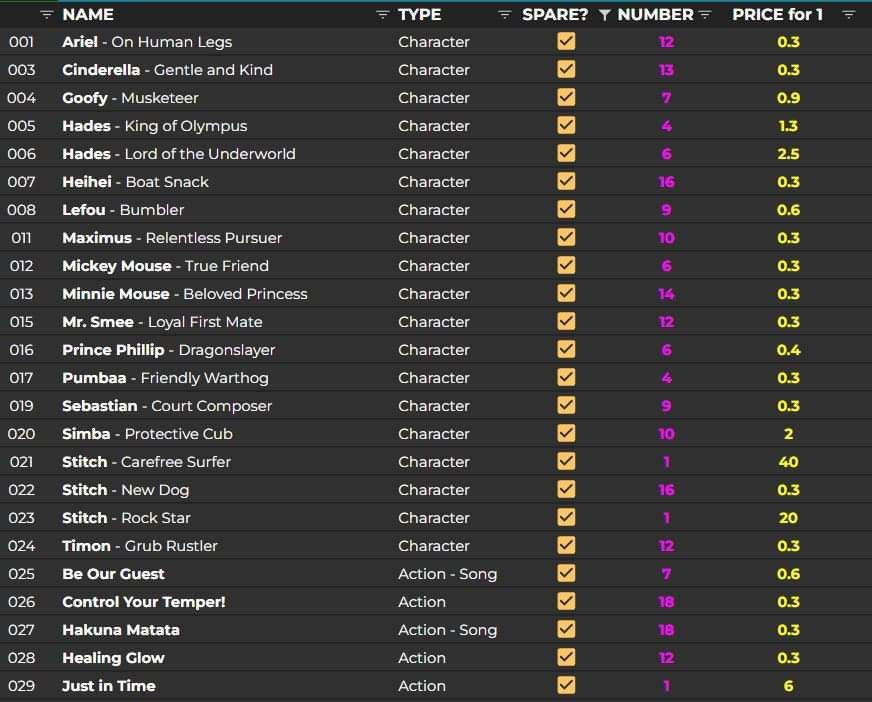Select the Healing Glow name cell
The width and height of the screenshot is (872, 702).
tap(113, 658)
